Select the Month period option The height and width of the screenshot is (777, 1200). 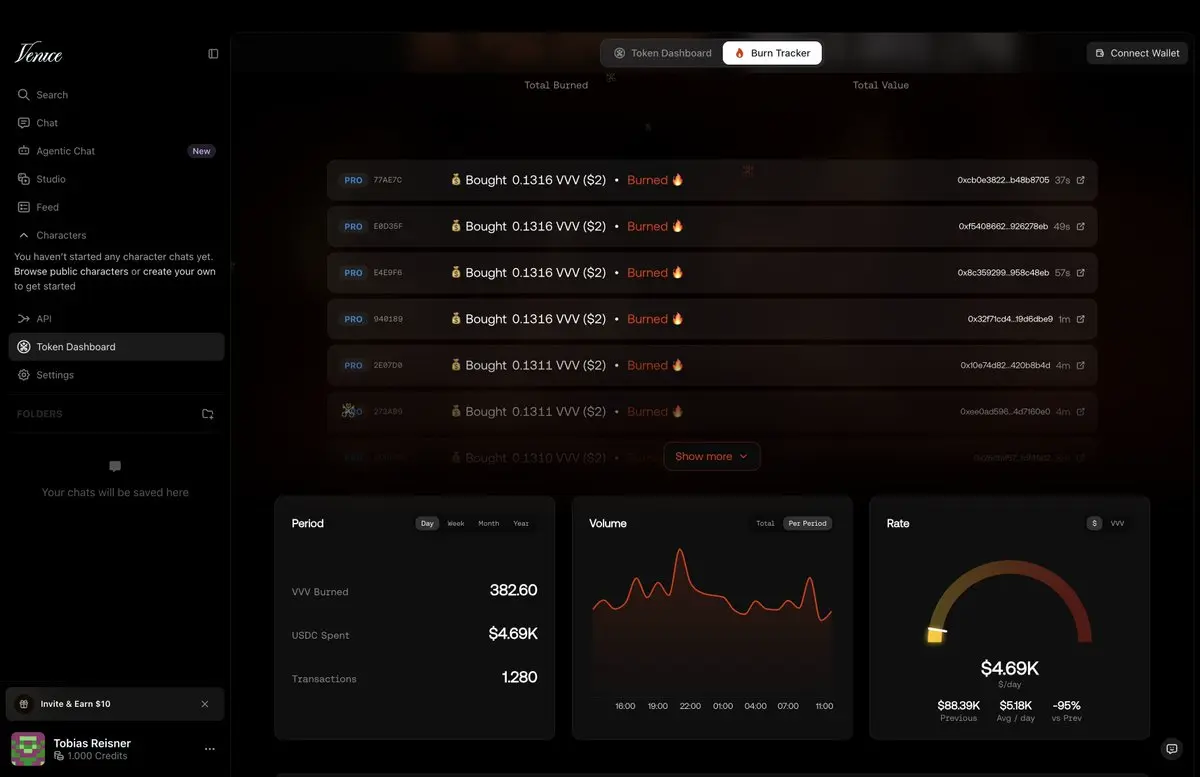488,524
